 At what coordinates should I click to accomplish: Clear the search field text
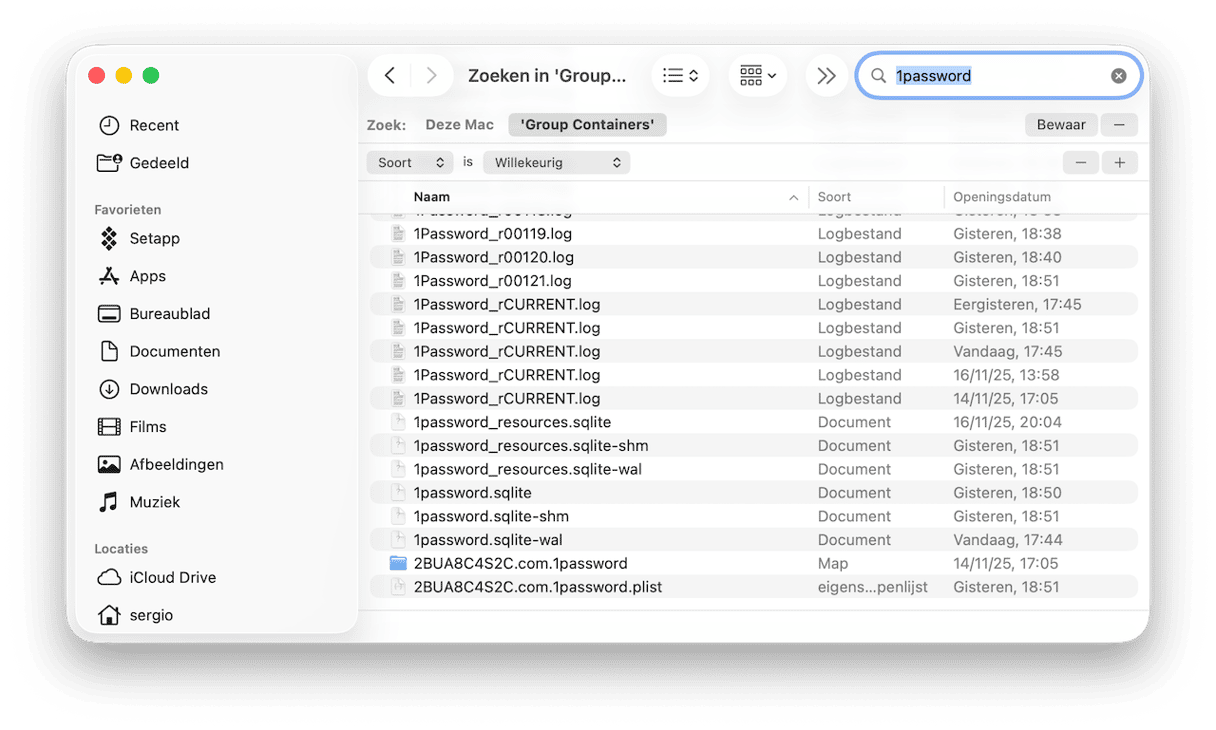coord(1118,76)
